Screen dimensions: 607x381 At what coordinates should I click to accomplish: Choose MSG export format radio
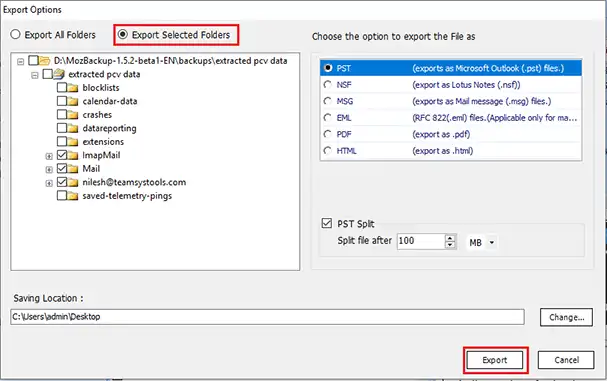pyautogui.click(x=328, y=101)
